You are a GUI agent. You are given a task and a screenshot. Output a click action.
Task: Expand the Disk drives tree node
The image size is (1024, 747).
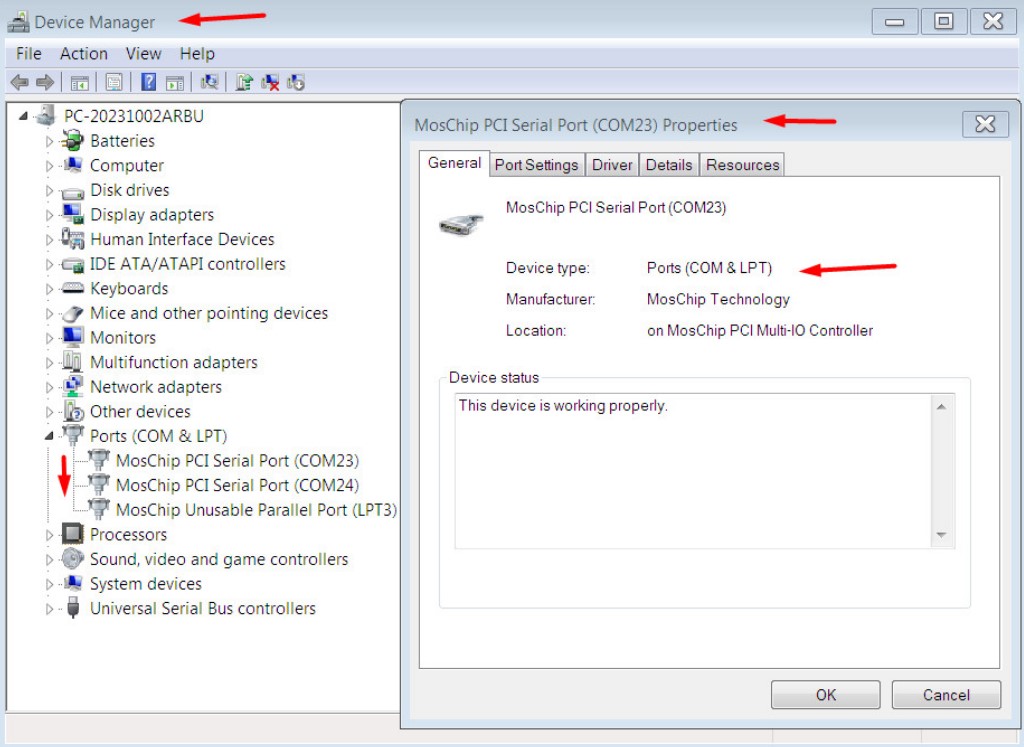click(x=49, y=191)
